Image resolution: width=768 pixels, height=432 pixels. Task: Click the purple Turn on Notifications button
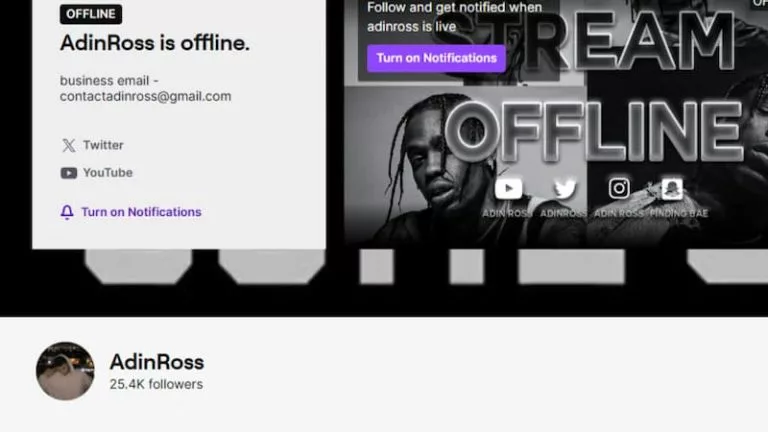click(x=436, y=58)
